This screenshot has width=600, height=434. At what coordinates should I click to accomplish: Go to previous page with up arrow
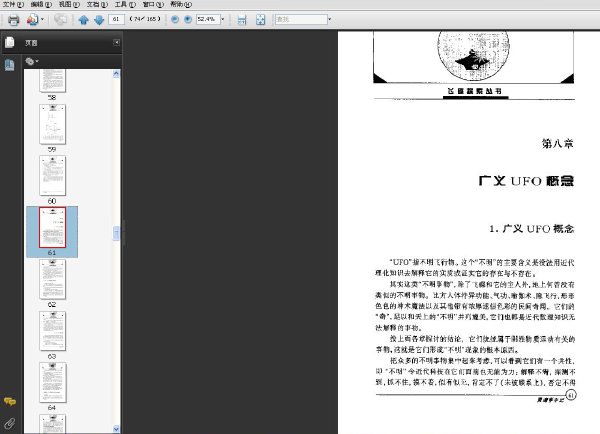point(83,20)
